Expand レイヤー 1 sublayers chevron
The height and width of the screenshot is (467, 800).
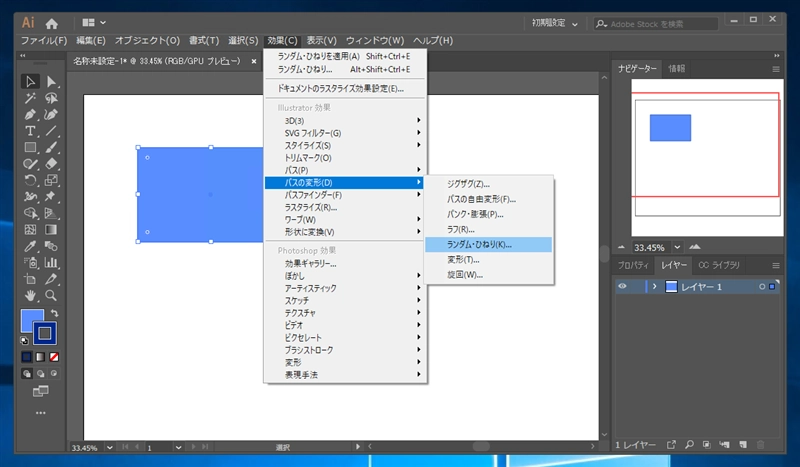click(655, 287)
